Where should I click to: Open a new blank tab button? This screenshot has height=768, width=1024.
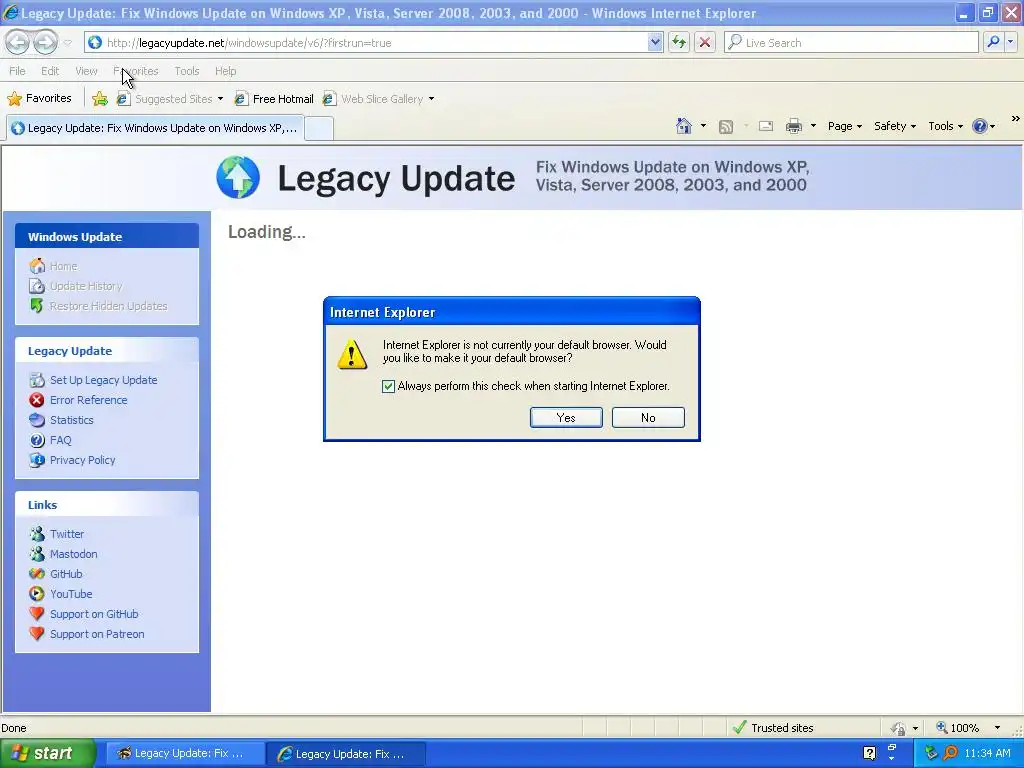319,128
